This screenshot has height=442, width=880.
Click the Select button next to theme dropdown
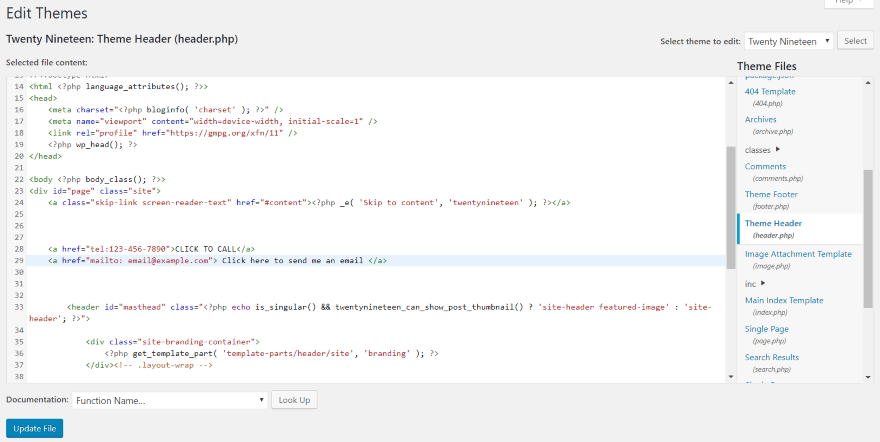[x=855, y=41]
